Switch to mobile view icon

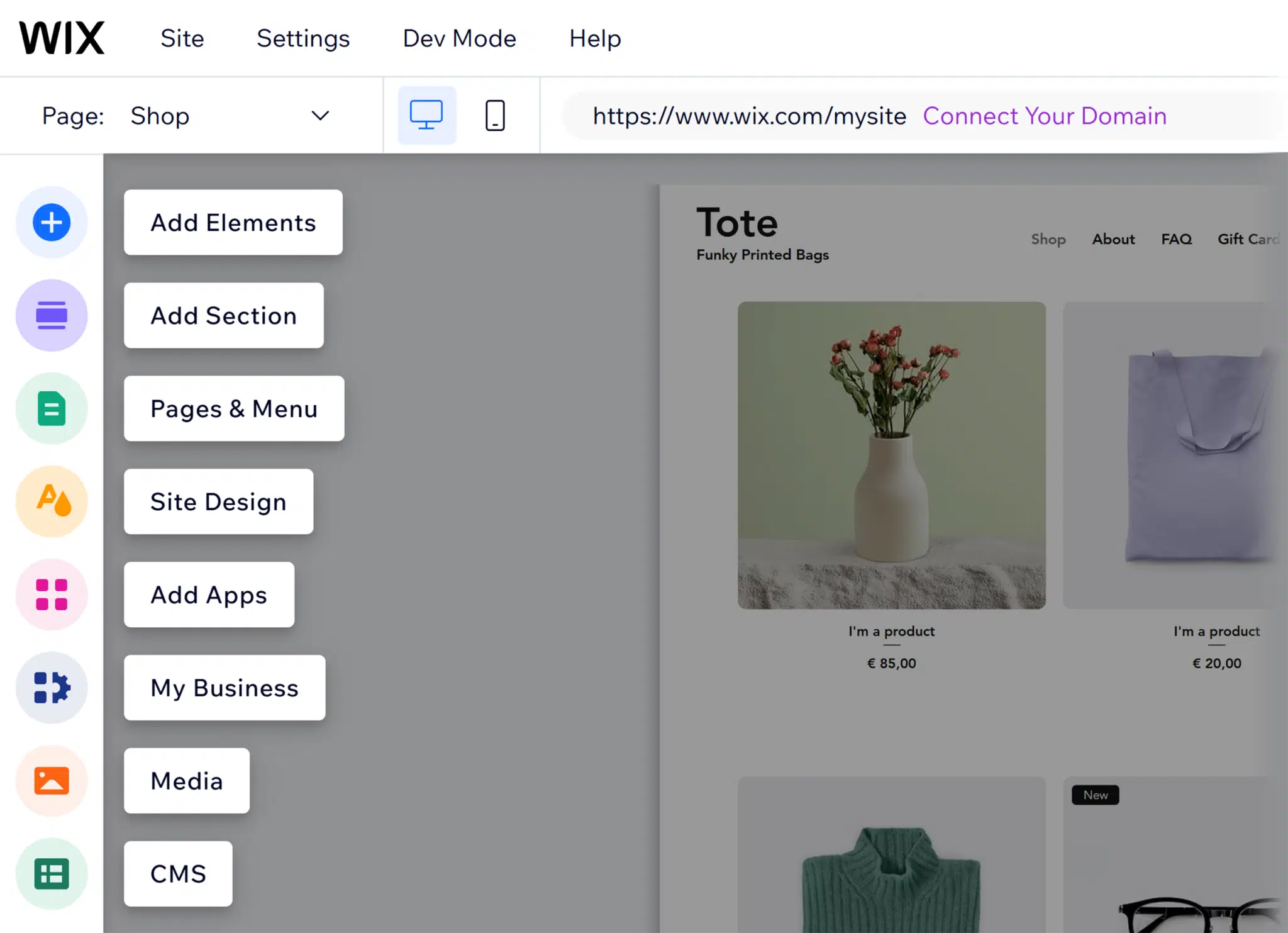[x=495, y=115]
